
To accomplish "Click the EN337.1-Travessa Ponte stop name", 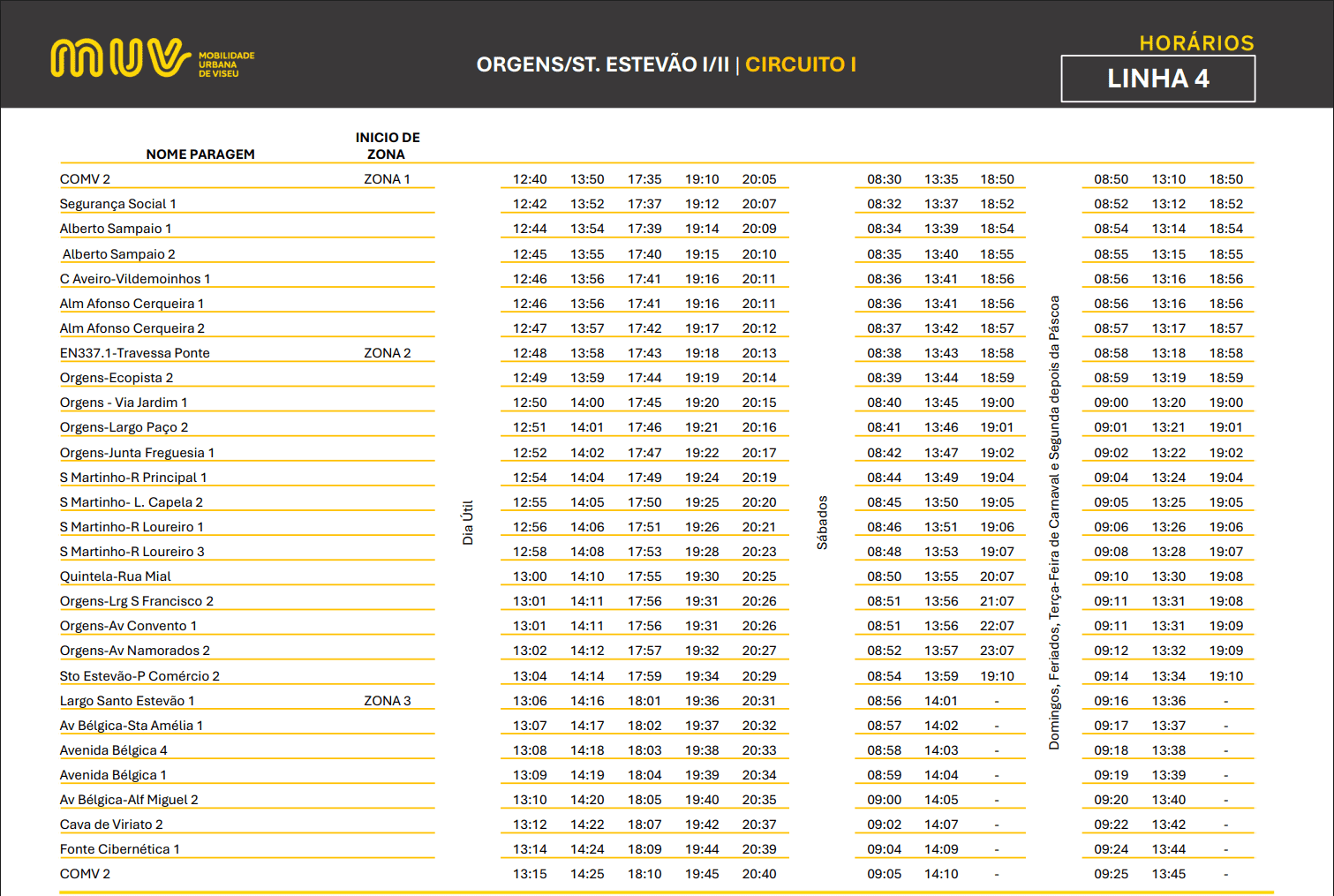I will point(135,353).
